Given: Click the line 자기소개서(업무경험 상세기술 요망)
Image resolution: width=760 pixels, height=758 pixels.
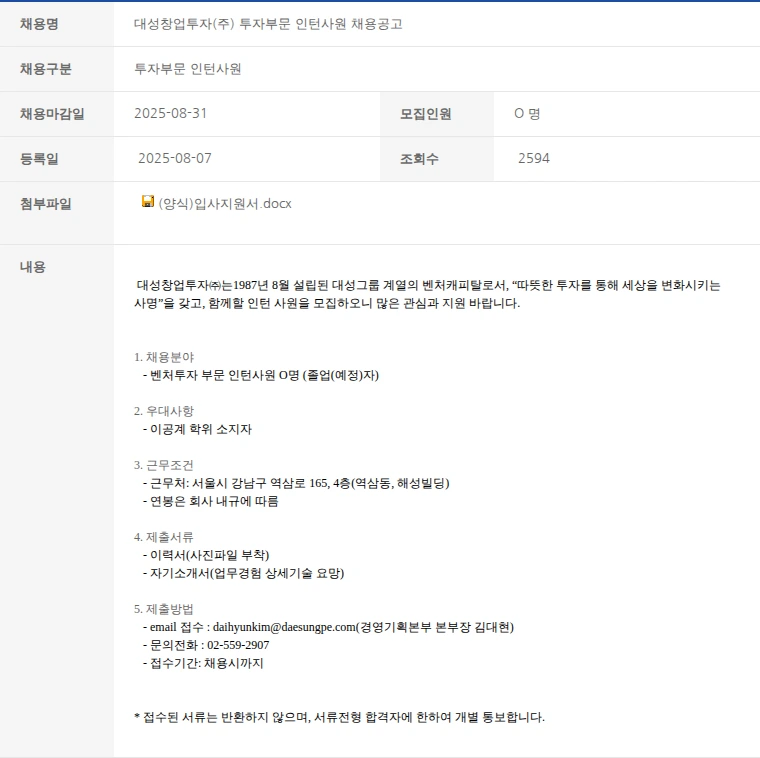Looking at the screenshot, I should (243, 573).
